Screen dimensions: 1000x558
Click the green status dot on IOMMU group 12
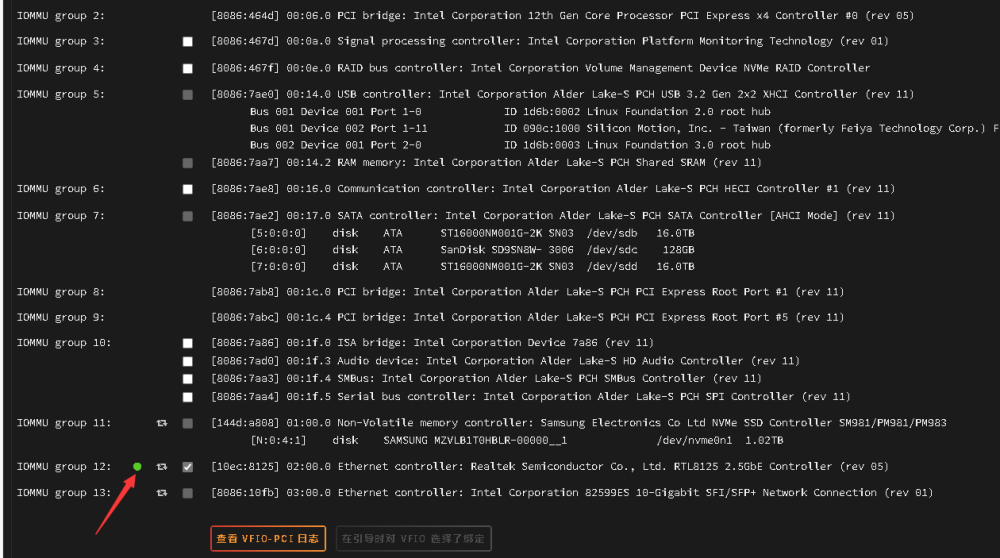coord(137,467)
